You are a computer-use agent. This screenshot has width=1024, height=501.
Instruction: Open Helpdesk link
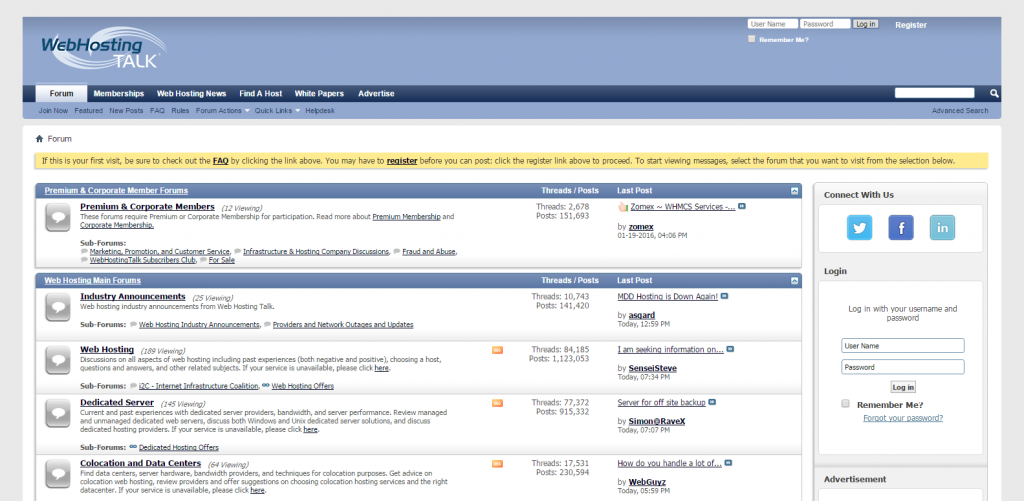click(x=319, y=110)
